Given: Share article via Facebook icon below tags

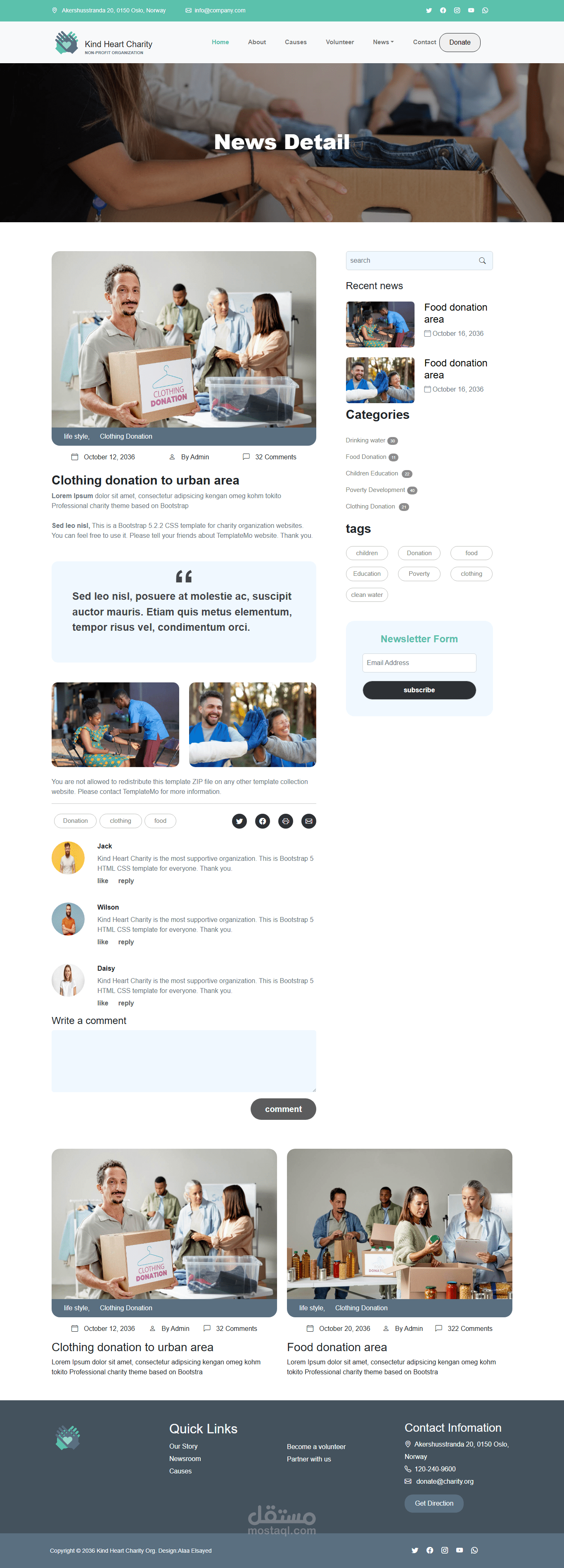Looking at the screenshot, I should (262, 821).
